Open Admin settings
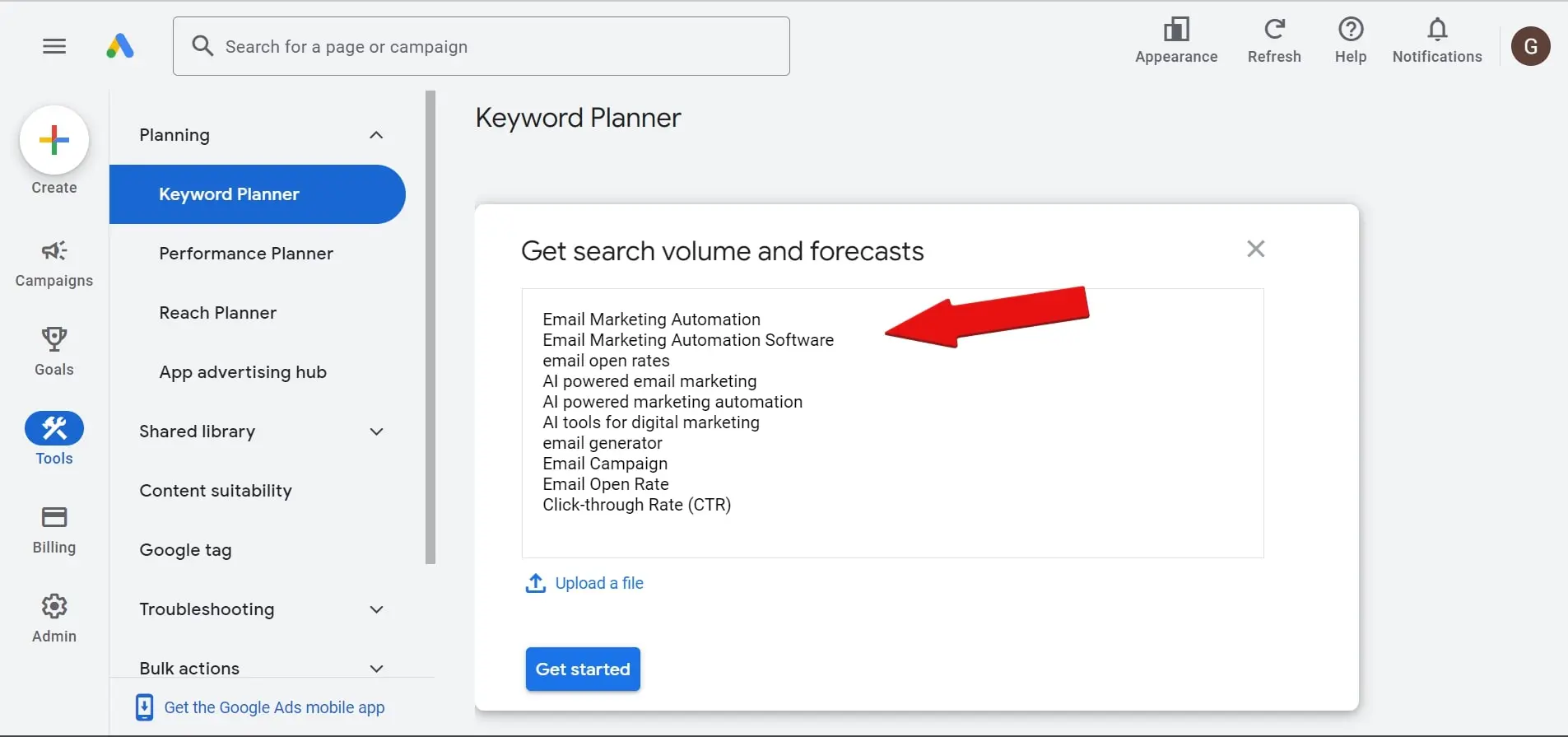The image size is (1568, 737). tap(54, 618)
